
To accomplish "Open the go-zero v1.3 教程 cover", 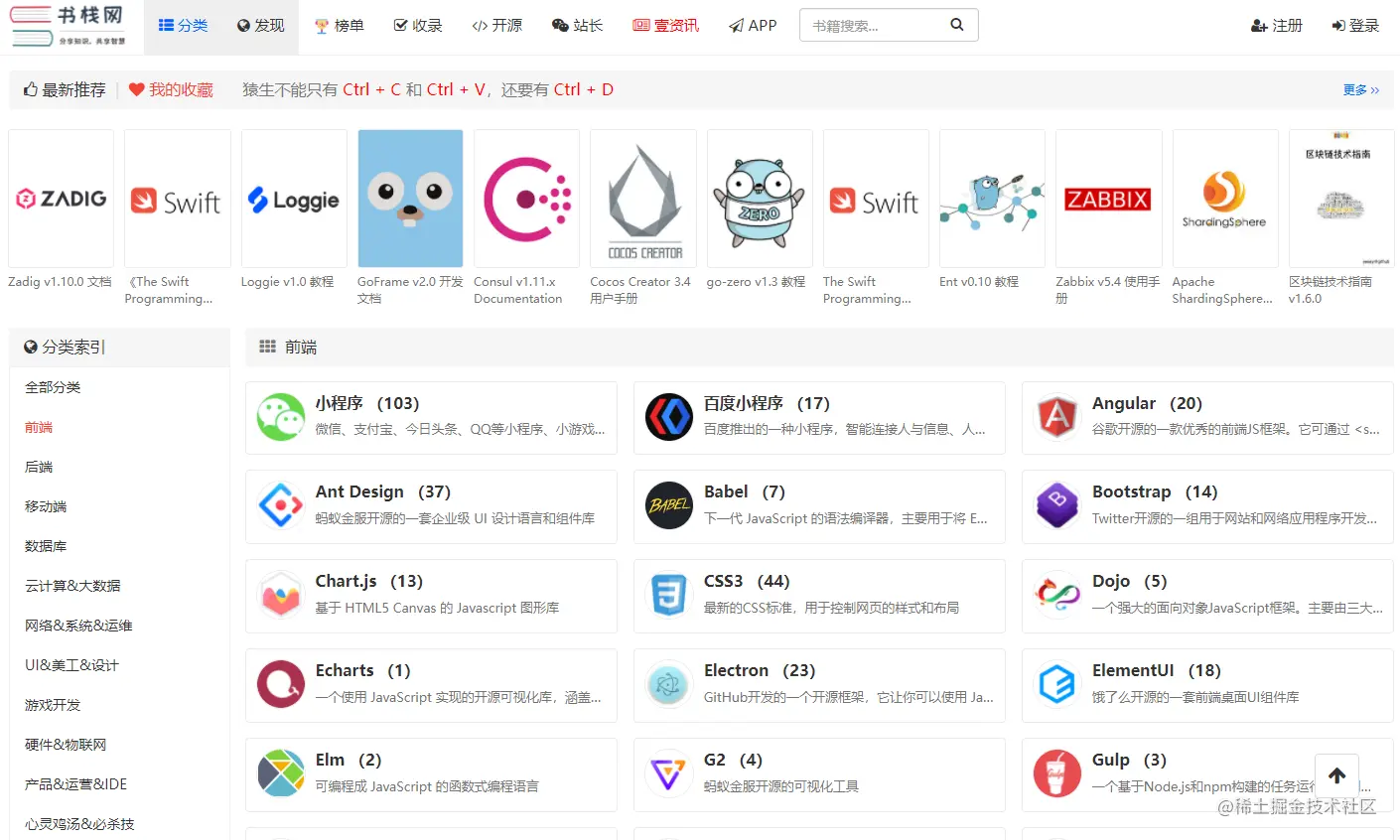I will click(760, 199).
